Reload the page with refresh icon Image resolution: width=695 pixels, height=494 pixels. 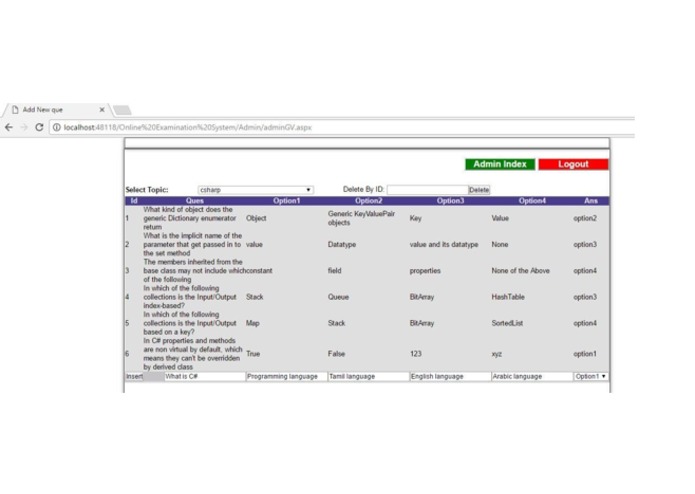39,128
